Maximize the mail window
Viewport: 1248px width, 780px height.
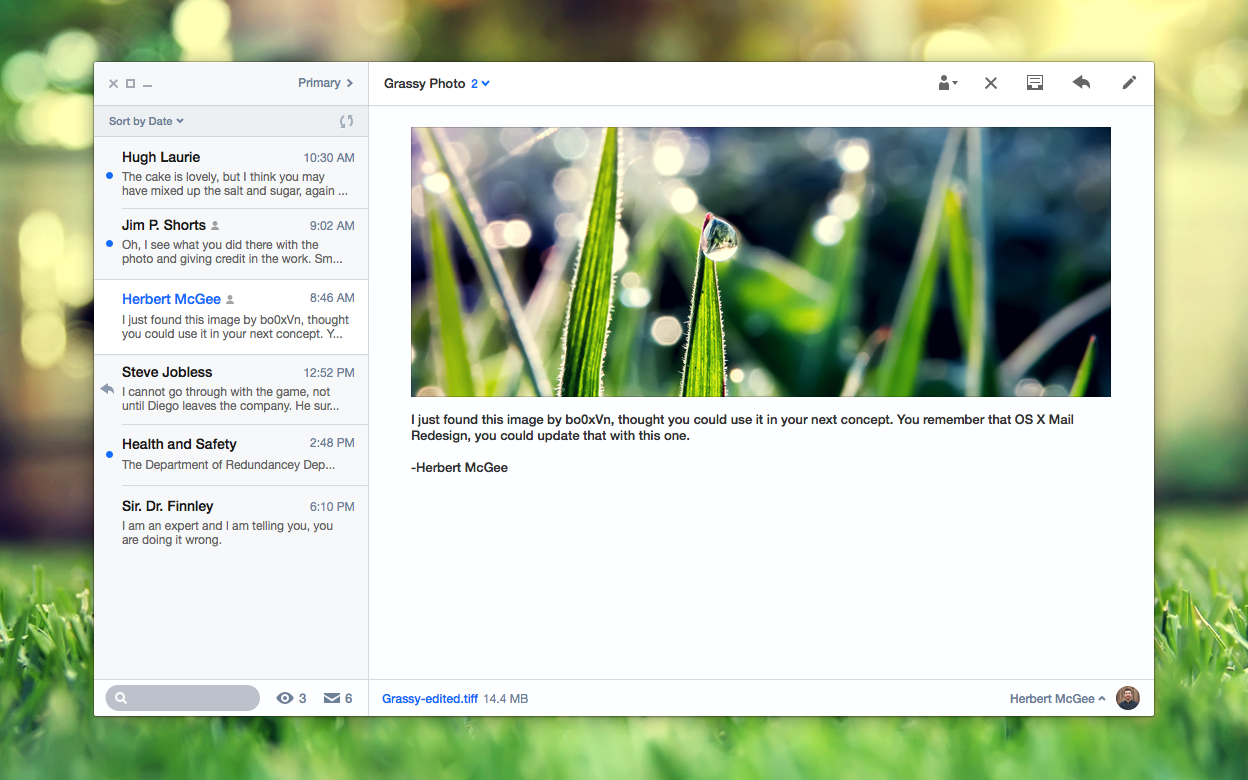tap(131, 84)
